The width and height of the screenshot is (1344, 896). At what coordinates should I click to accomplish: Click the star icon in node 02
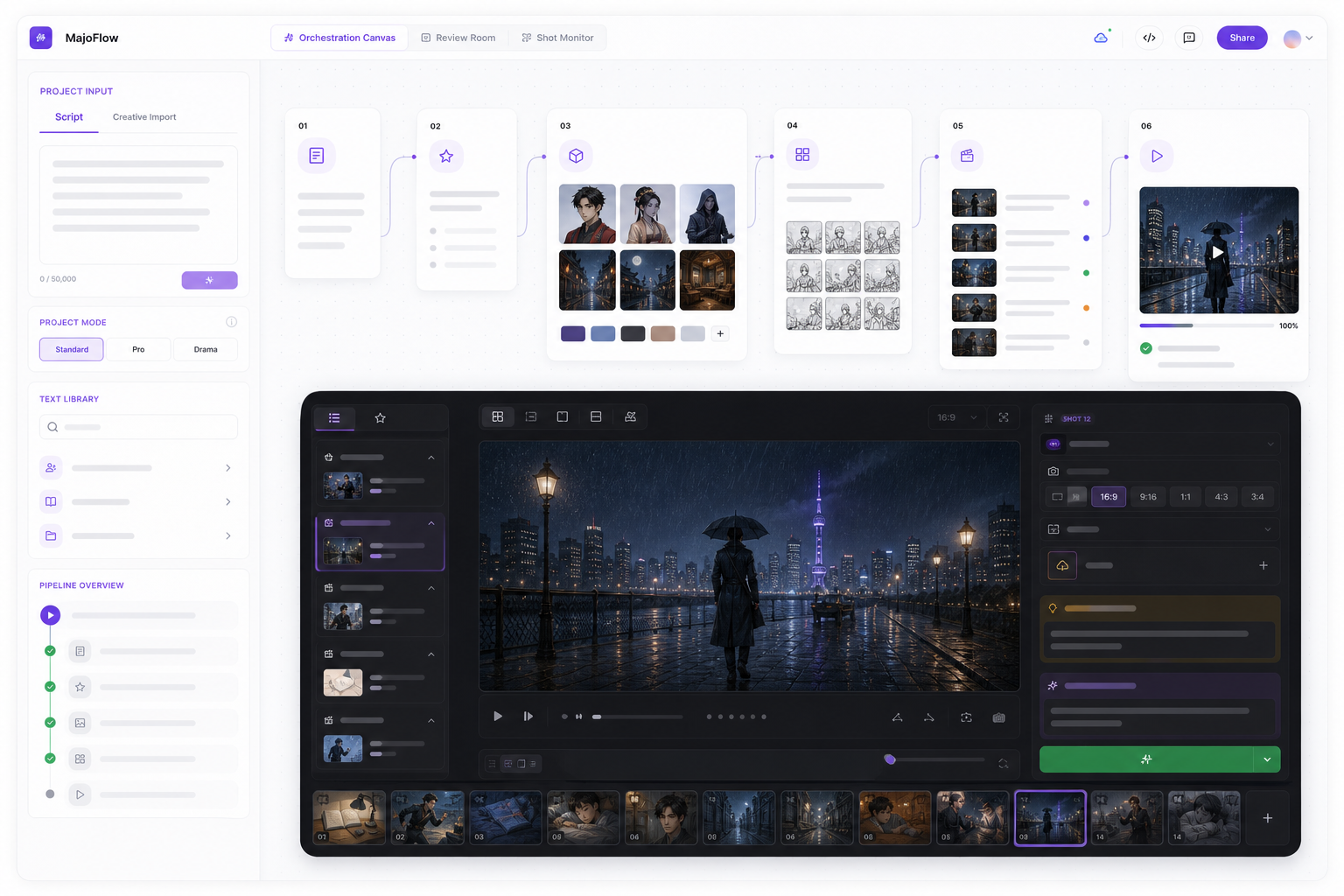click(446, 156)
